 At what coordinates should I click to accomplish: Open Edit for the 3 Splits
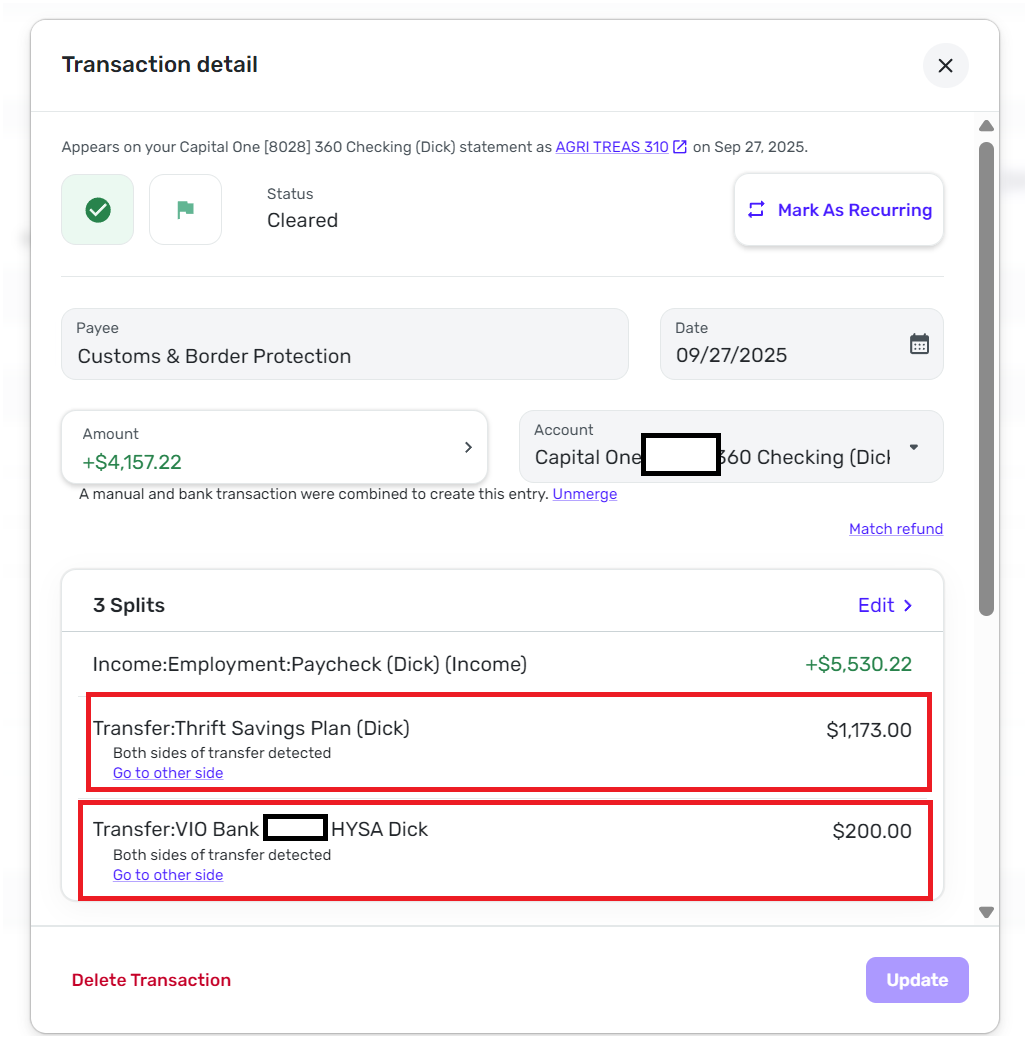pyautogui.click(x=885, y=605)
